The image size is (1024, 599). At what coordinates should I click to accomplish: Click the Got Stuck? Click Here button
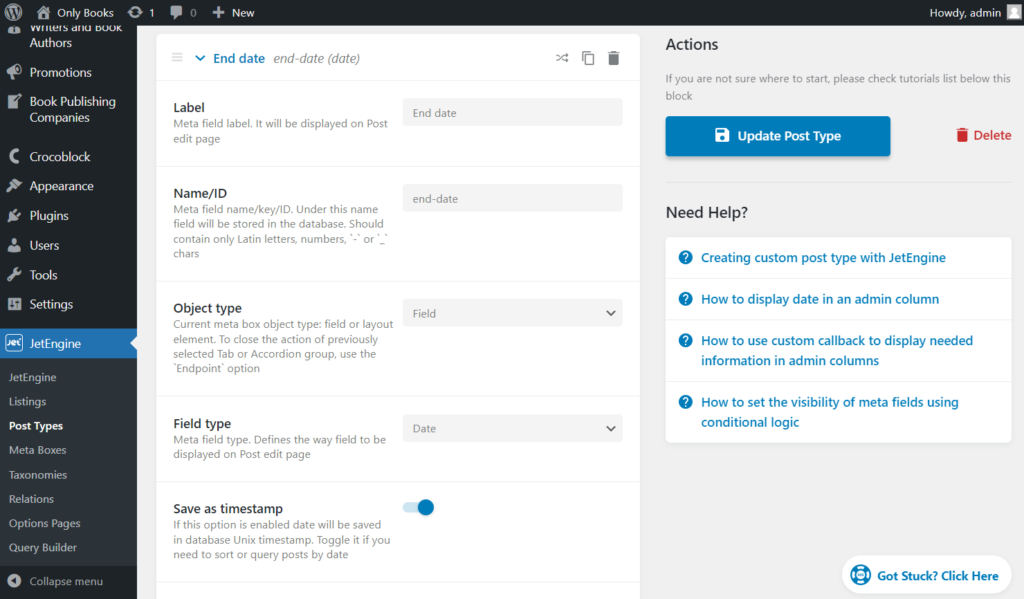click(926, 575)
